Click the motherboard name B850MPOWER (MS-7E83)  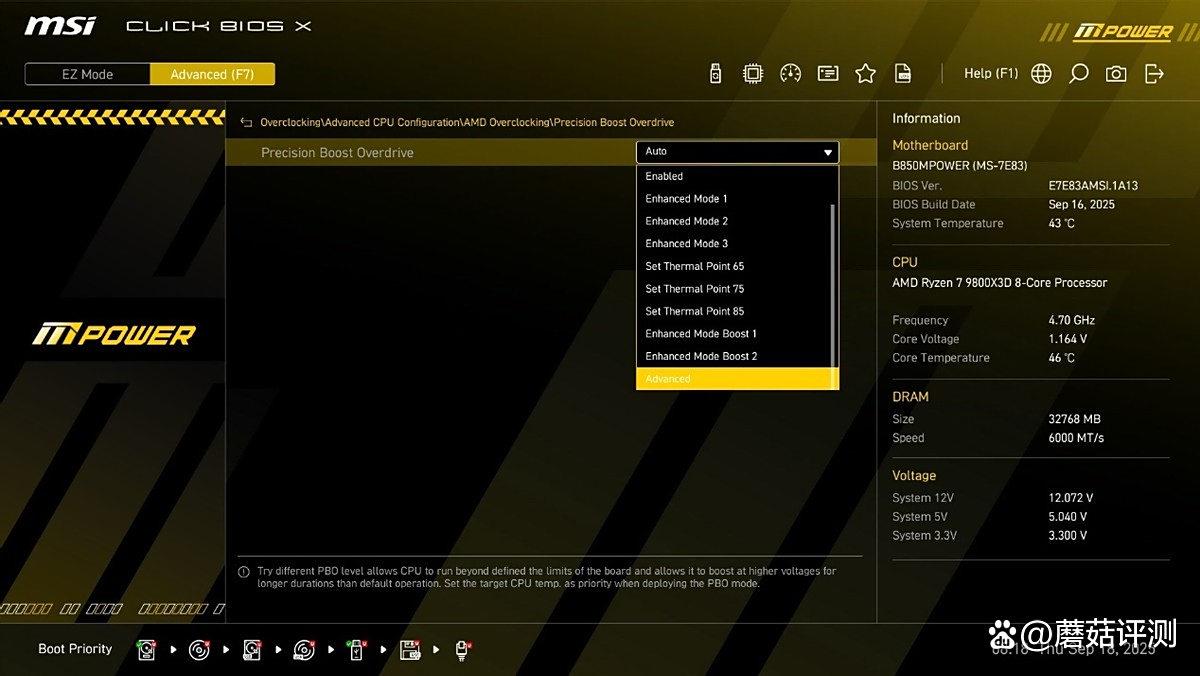[x=960, y=166]
